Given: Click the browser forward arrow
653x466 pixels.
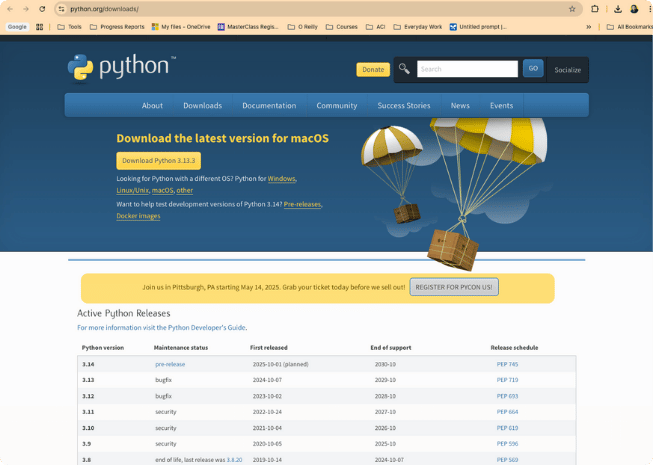Looking at the screenshot, I should click(26, 9).
